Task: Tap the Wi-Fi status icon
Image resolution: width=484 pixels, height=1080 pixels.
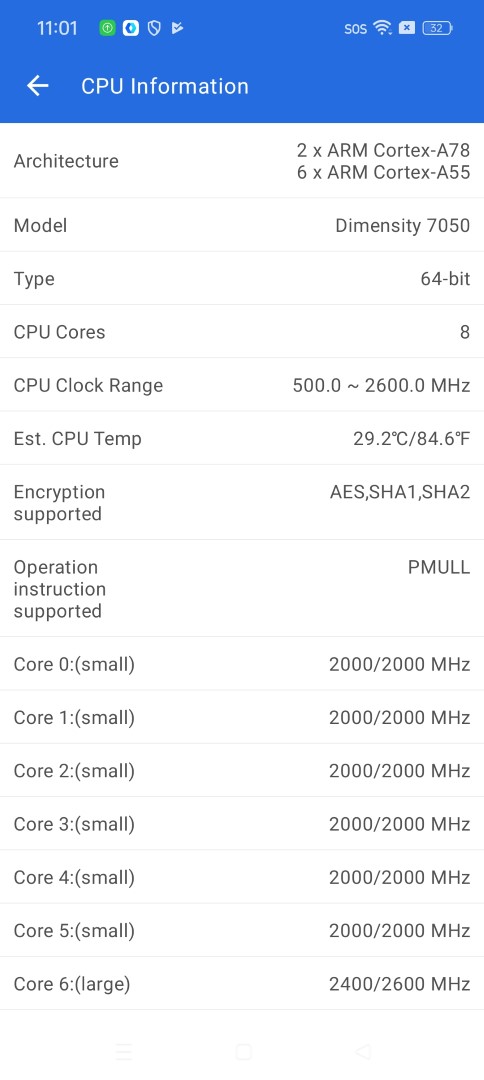Action: click(x=382, y=28)
